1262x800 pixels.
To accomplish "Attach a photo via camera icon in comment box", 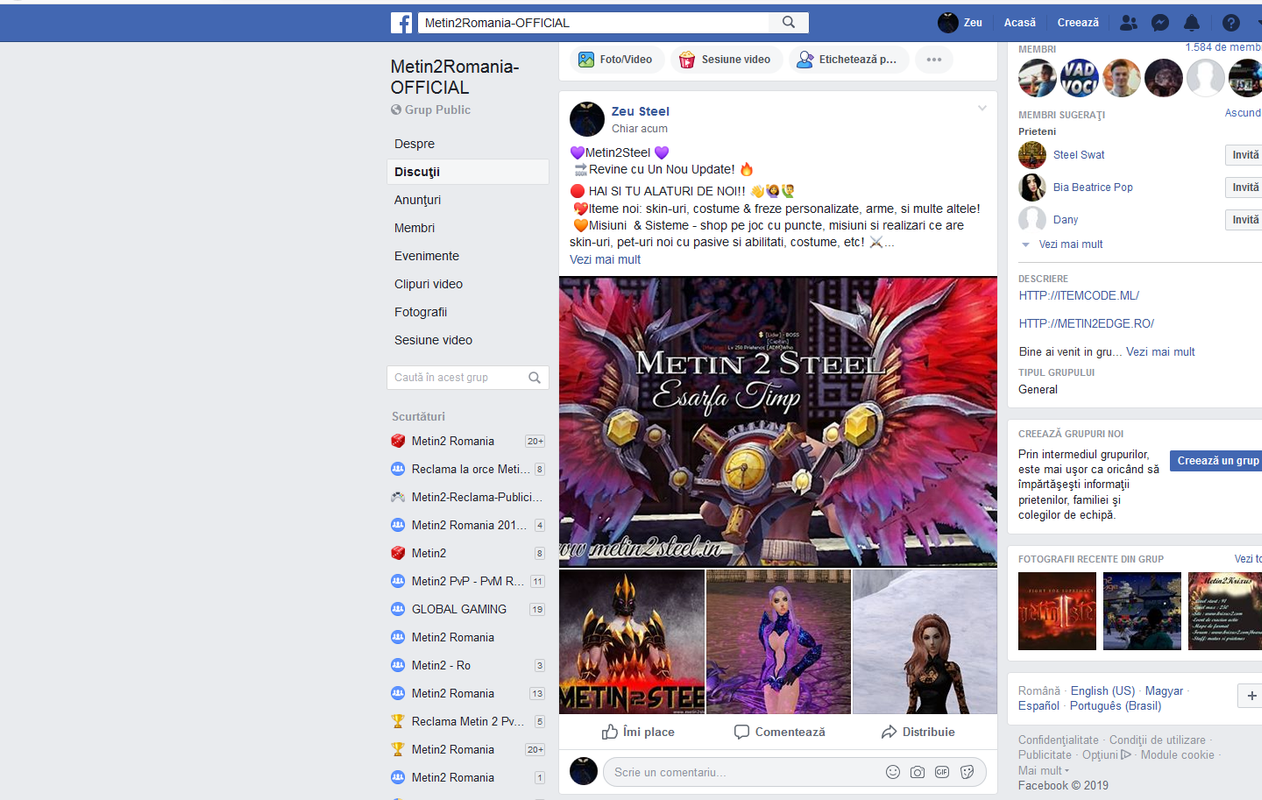I will [x=917, y=772].
